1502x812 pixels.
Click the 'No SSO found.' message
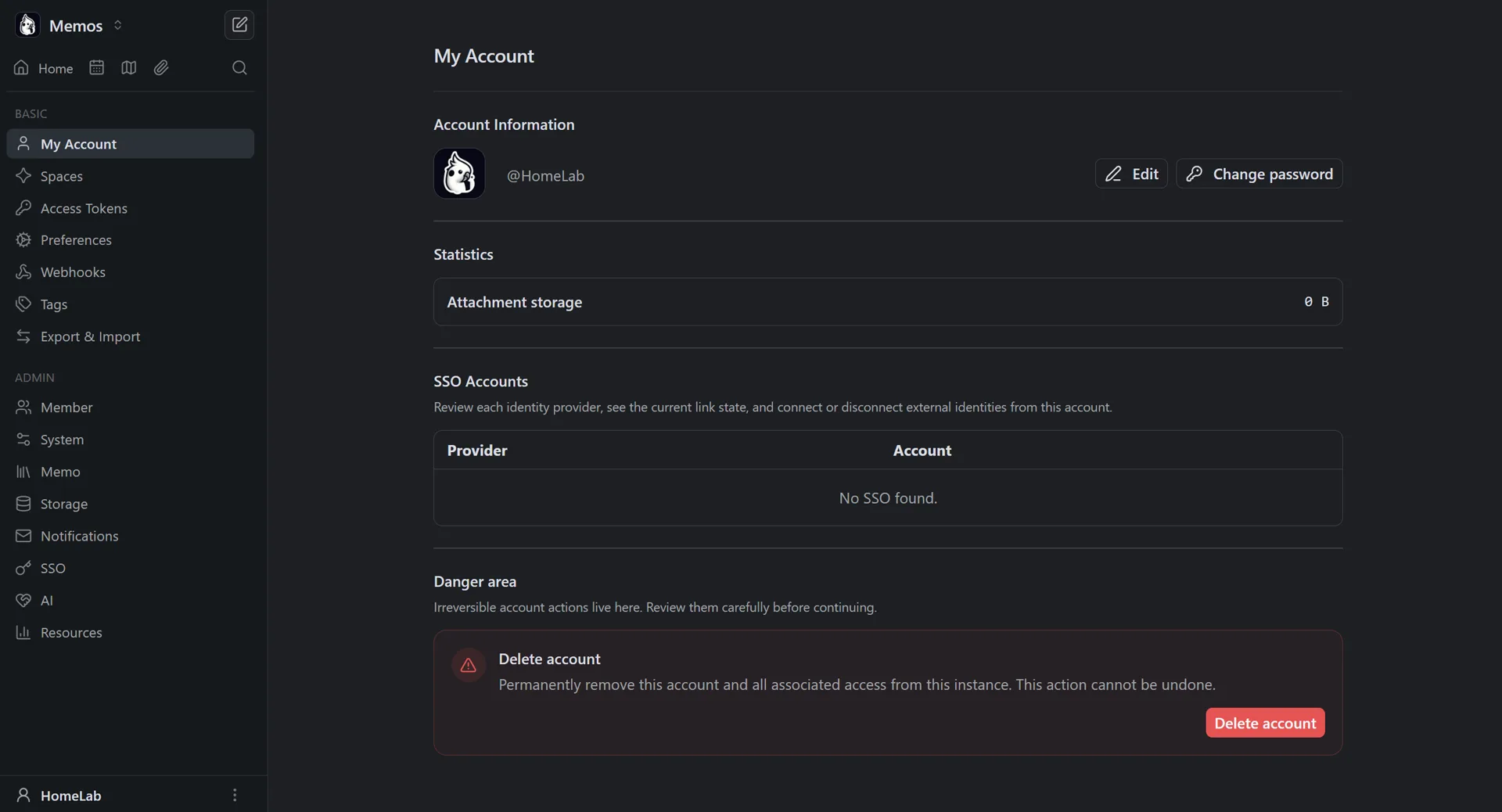pyautogui.click(x=888, y=498)
